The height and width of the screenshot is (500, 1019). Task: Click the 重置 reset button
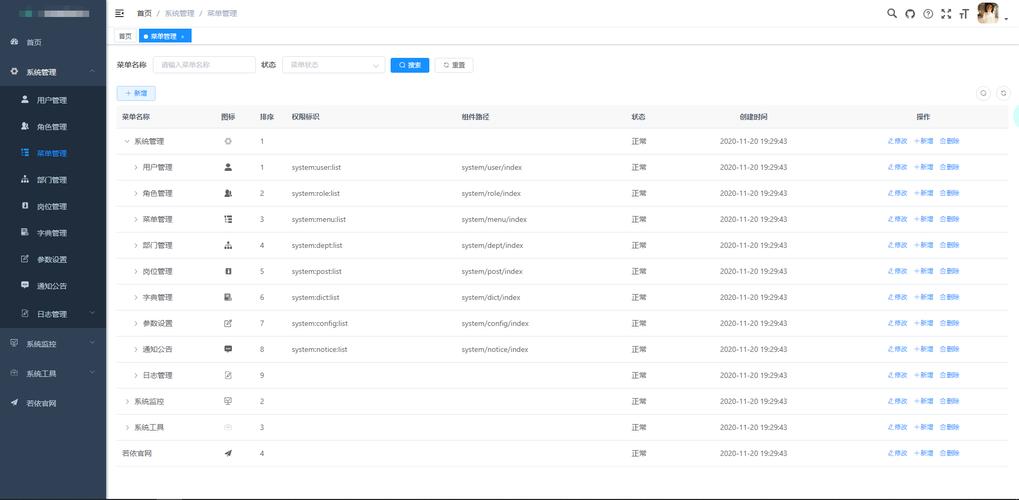pos(454,65)
